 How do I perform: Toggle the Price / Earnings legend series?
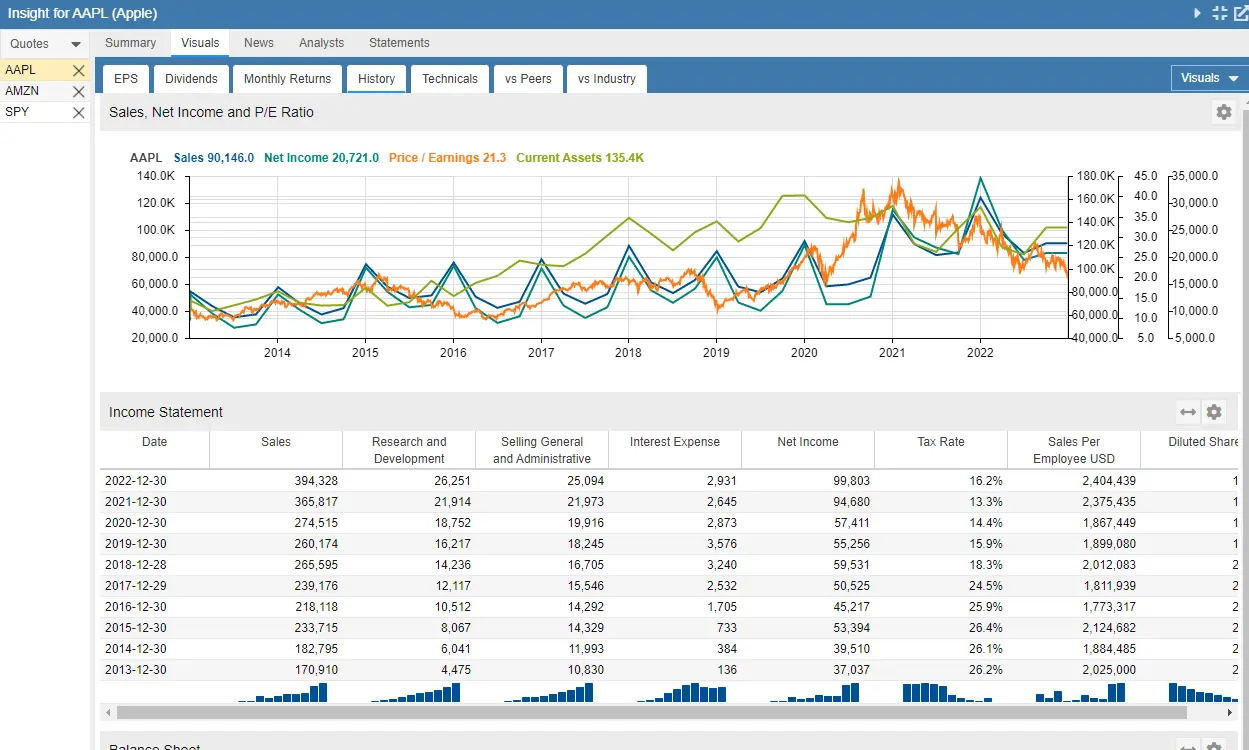pyautogui.click(x=447, y=158)
